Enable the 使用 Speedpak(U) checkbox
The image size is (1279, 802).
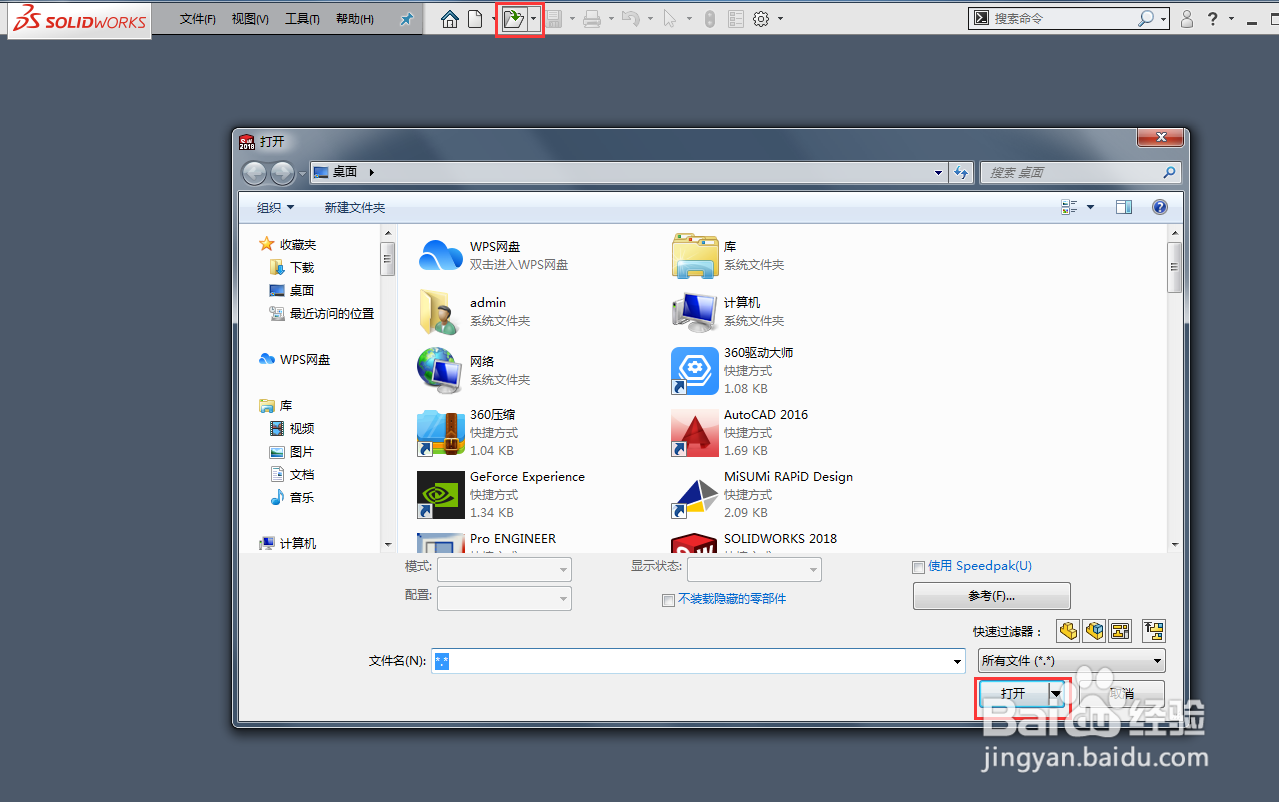(918, 567)
